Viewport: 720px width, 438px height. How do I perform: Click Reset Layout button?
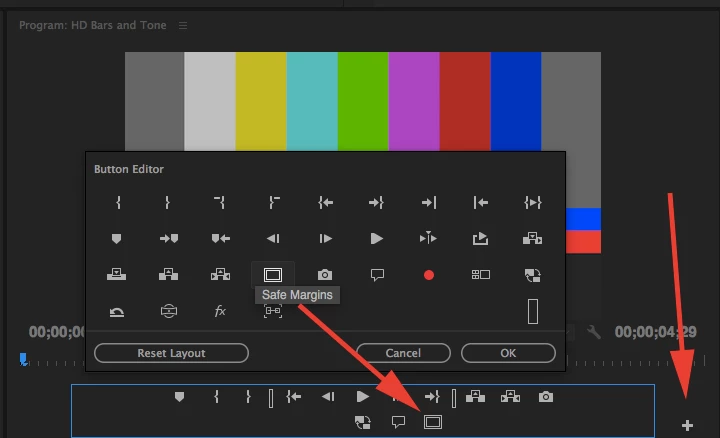tap(171, 353)
